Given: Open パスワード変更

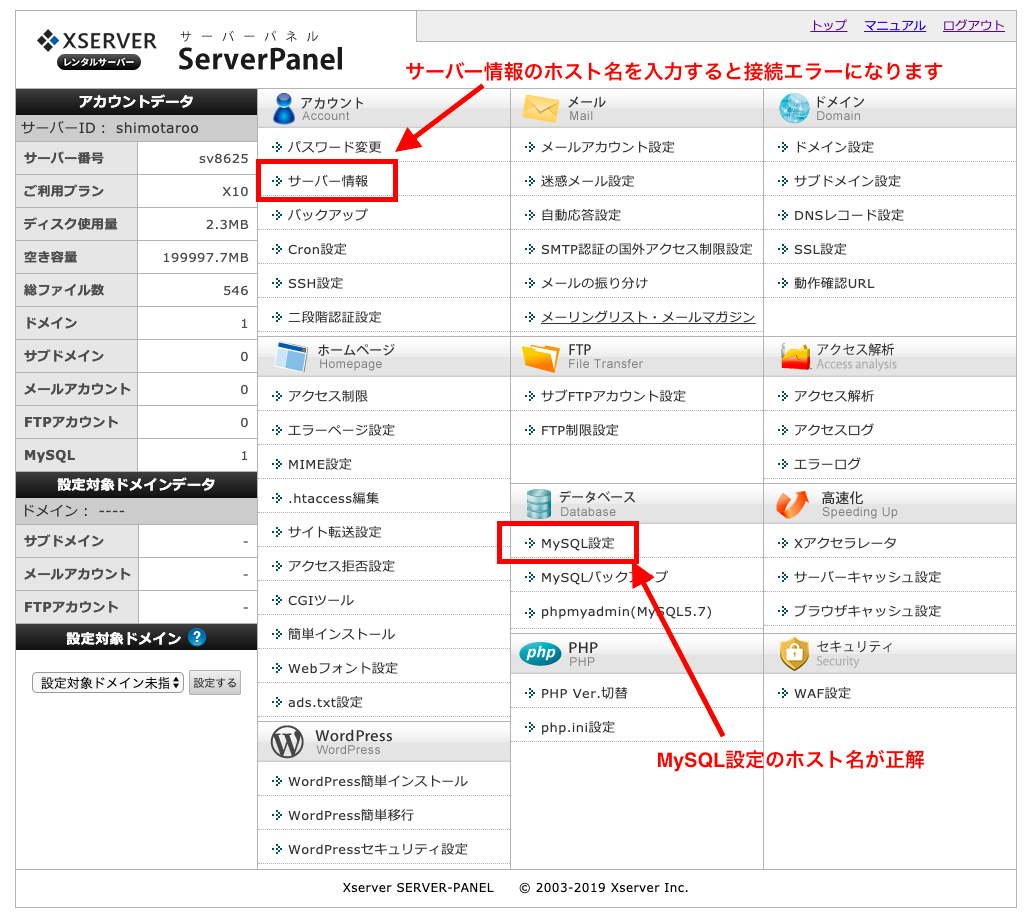Looking at the screenshot, I should point(334,146).
